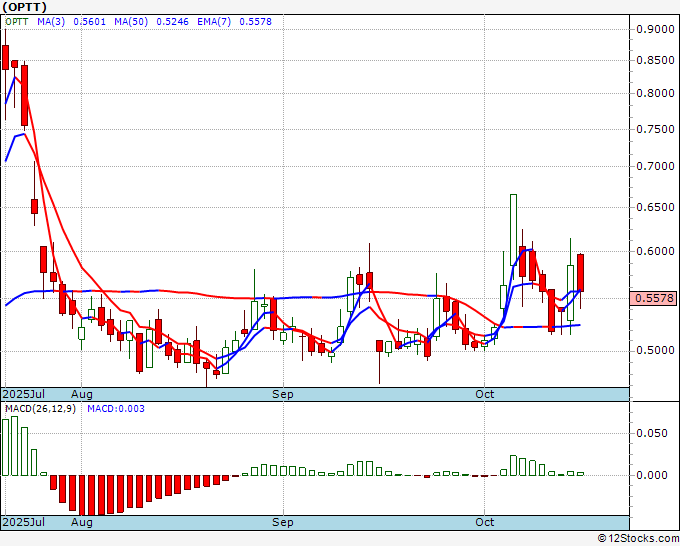The height and width of the screenshot is (546, 680).
Task: Click the Oct label on MACD timeline
Action: point(484,522)
